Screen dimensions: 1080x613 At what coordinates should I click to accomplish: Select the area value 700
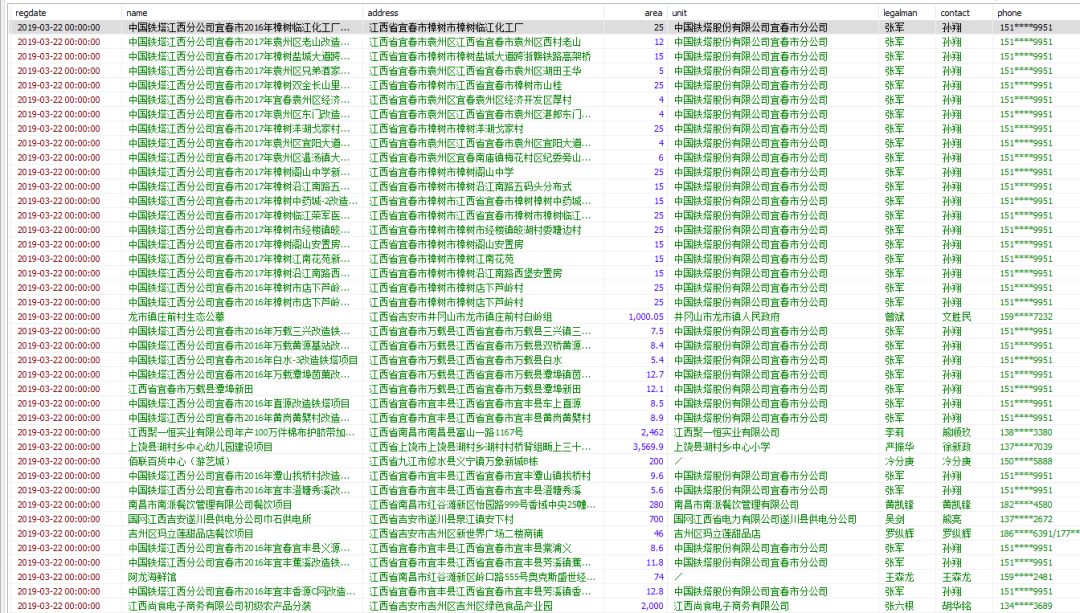point(656,519)
